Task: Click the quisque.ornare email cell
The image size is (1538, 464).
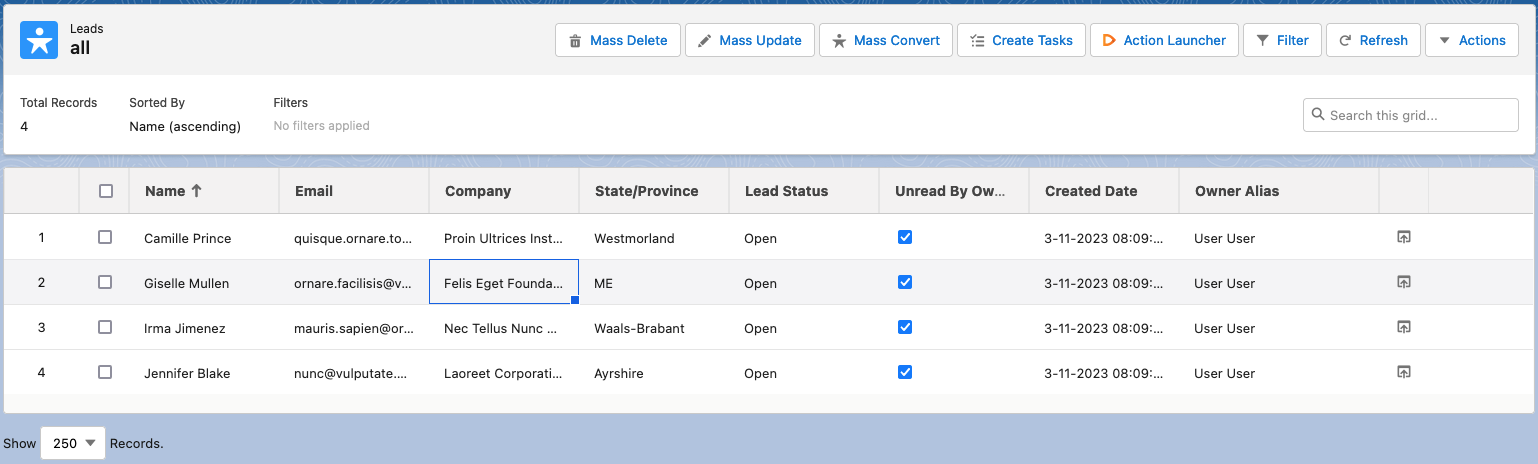Action: pos(354,238)
